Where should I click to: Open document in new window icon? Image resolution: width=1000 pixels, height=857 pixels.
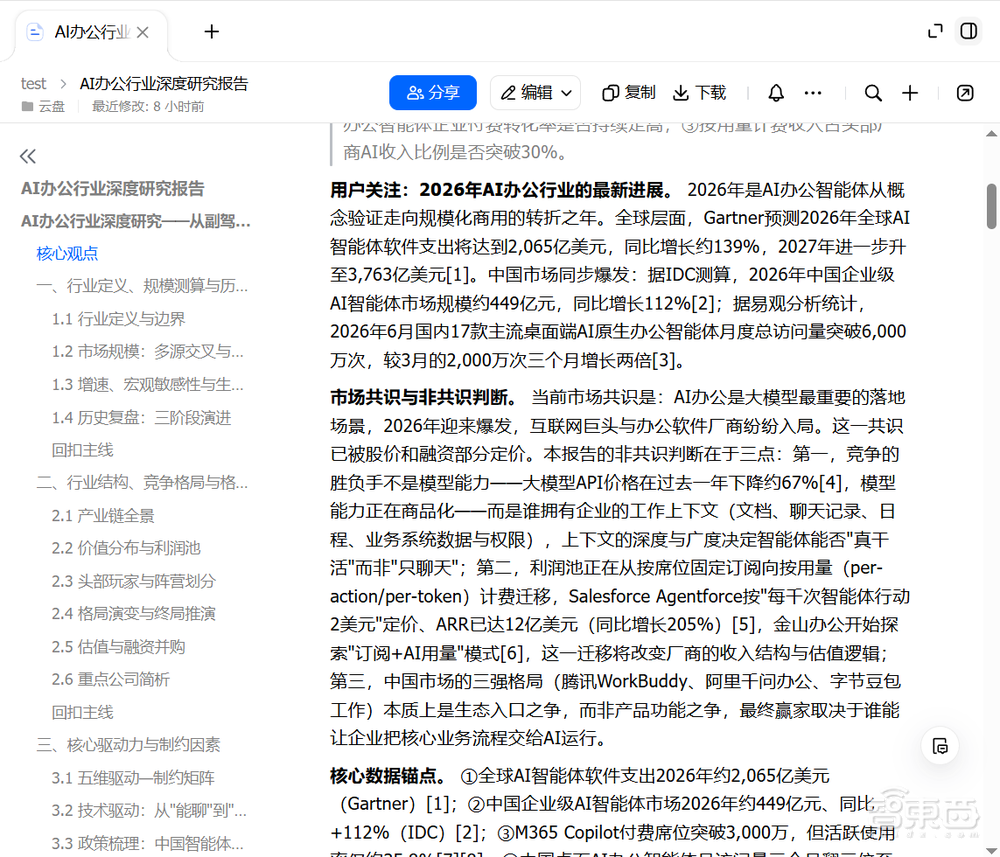pos(965,93)
